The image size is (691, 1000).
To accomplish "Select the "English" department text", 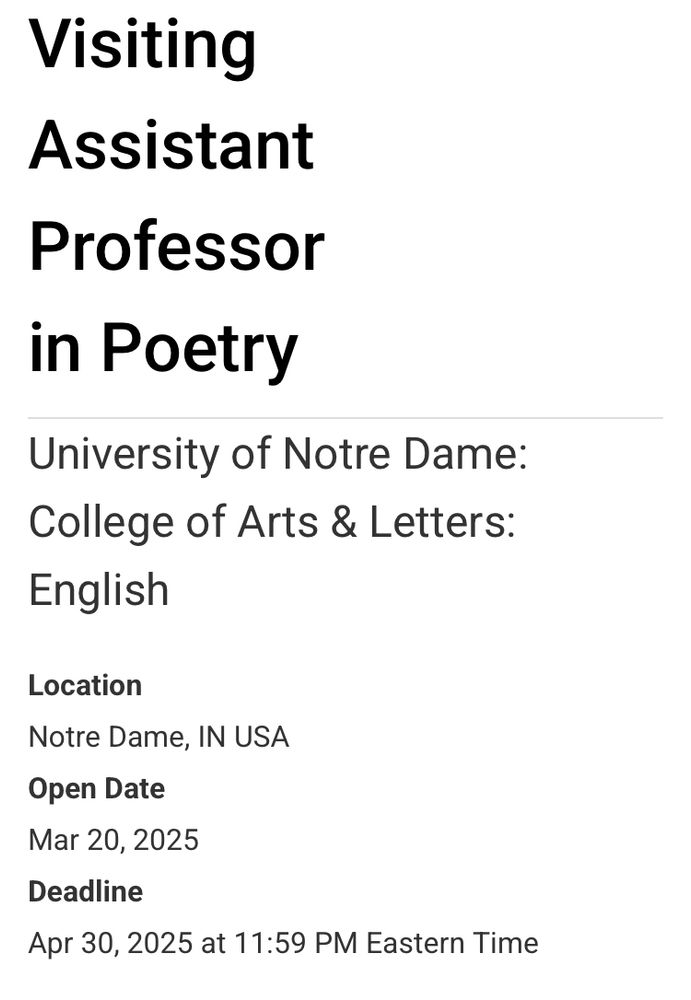I will 99,591.
